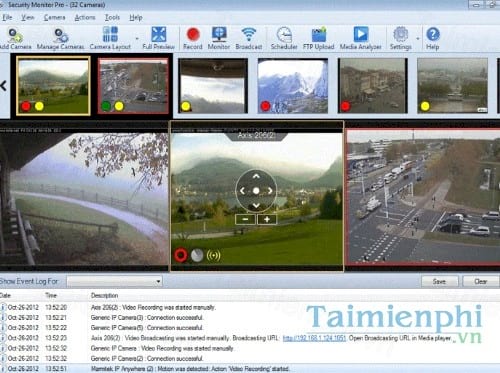Select the street intersection camera preview
This screenshot has height=373, width=500.
click(x=423, y=197)
